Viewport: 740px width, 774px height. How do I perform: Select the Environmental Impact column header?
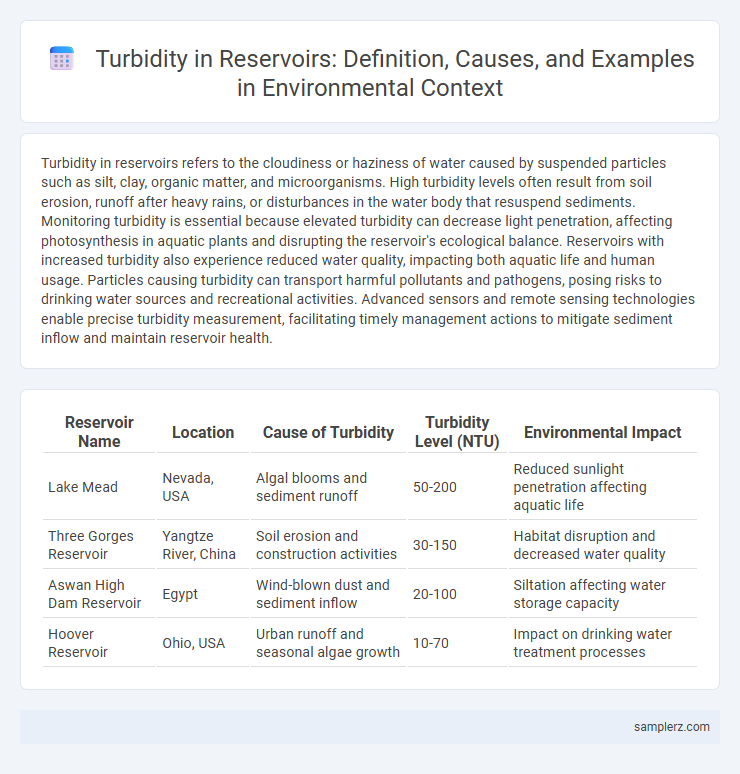[x=603, y=432]
